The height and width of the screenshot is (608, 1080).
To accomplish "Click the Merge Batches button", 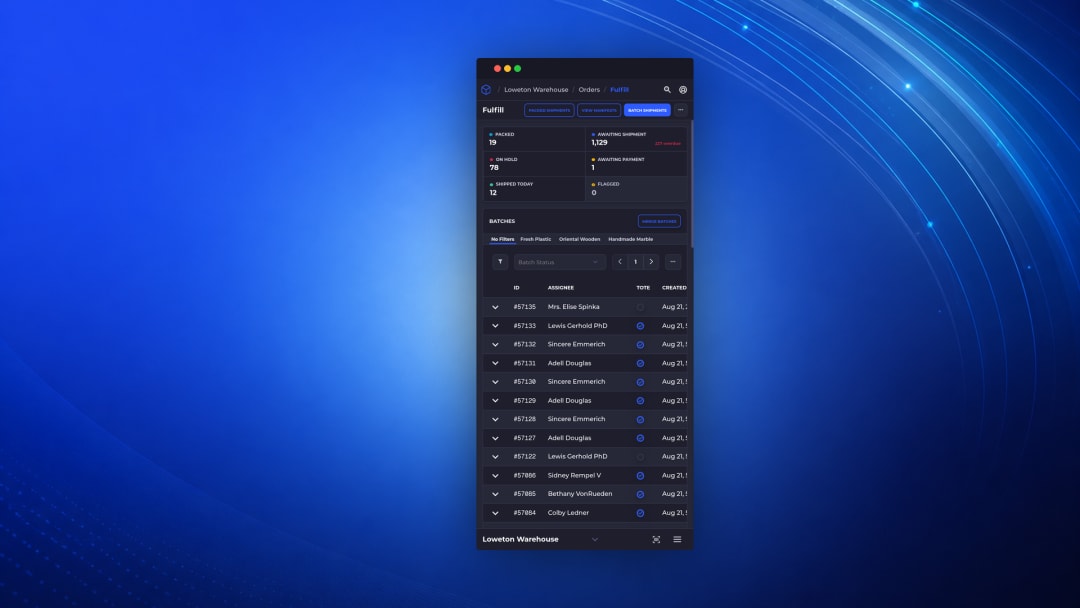I will [x=659, y=221].
